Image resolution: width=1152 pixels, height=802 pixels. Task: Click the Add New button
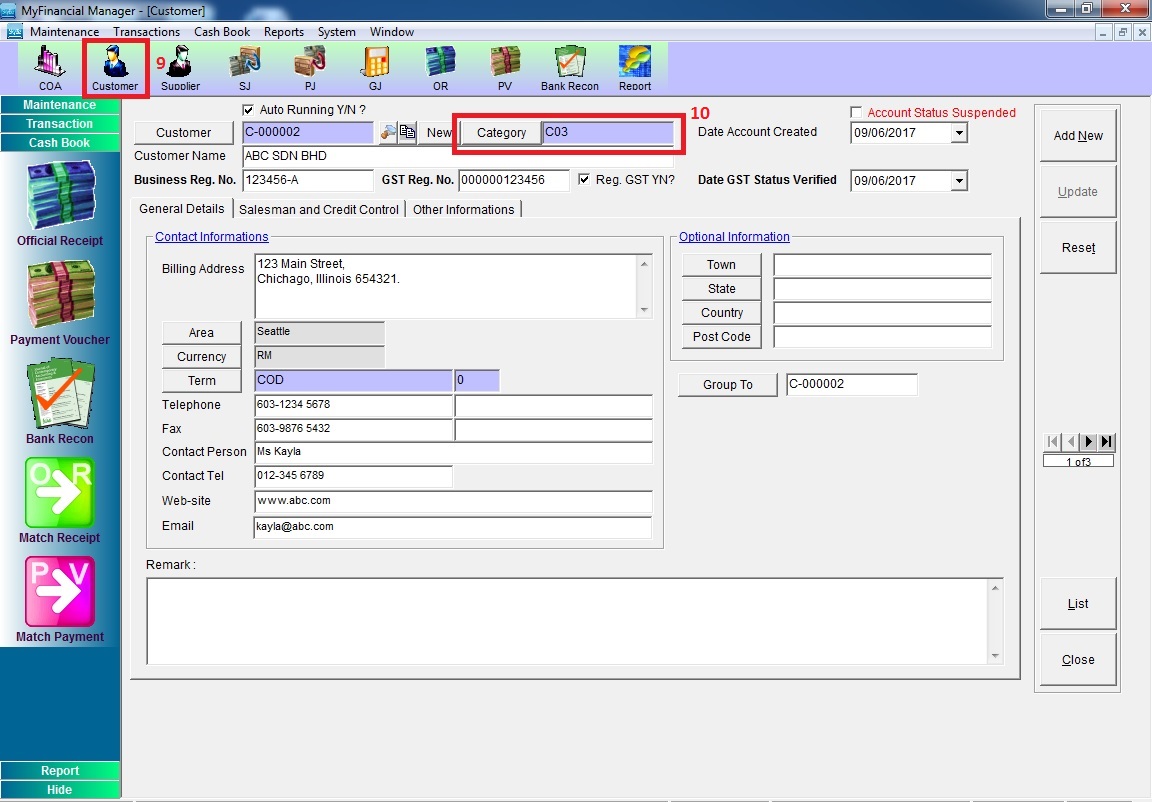[x=1078, y=136]
